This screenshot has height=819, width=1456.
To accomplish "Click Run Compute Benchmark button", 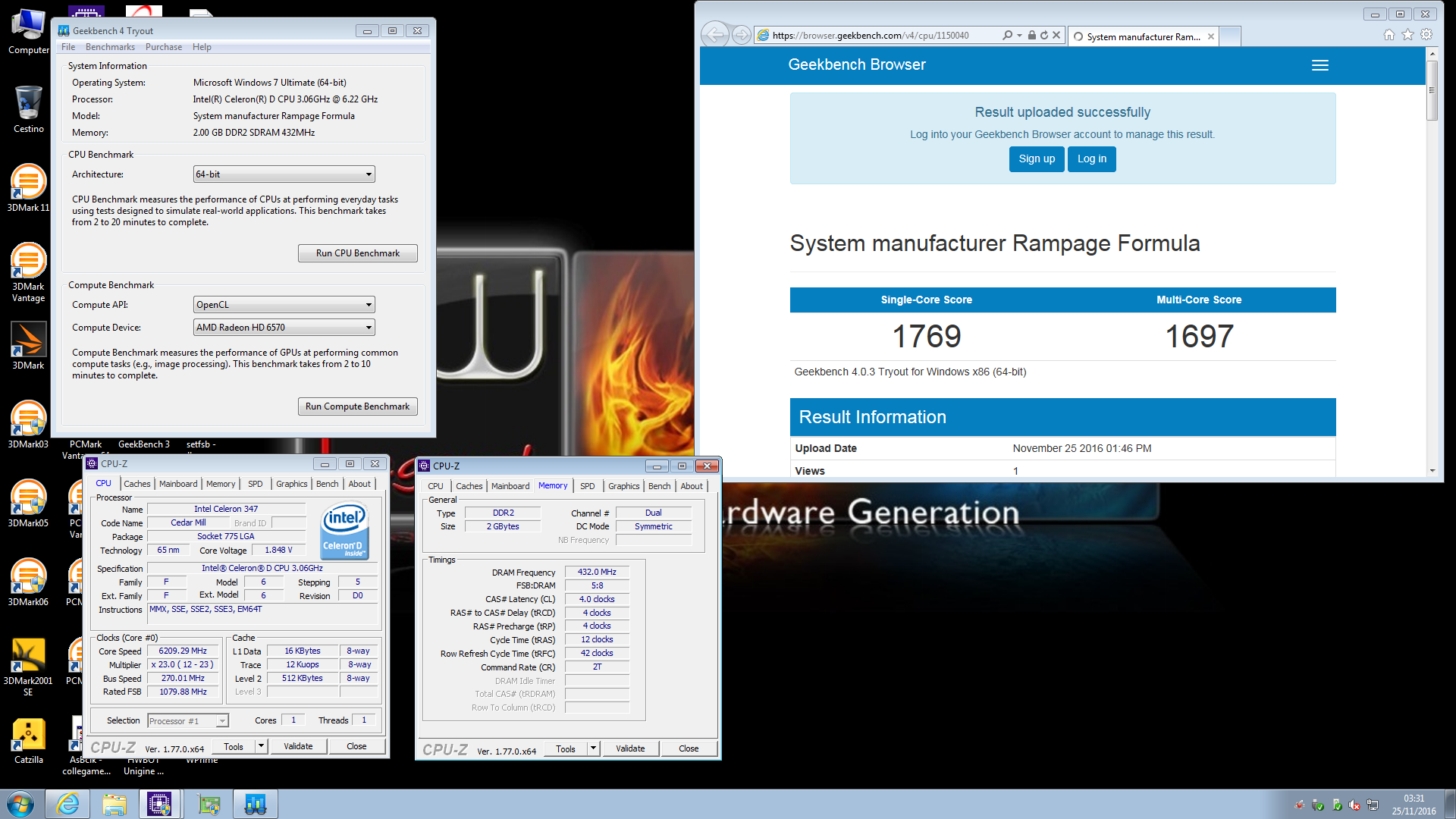I will coord(358,406).
